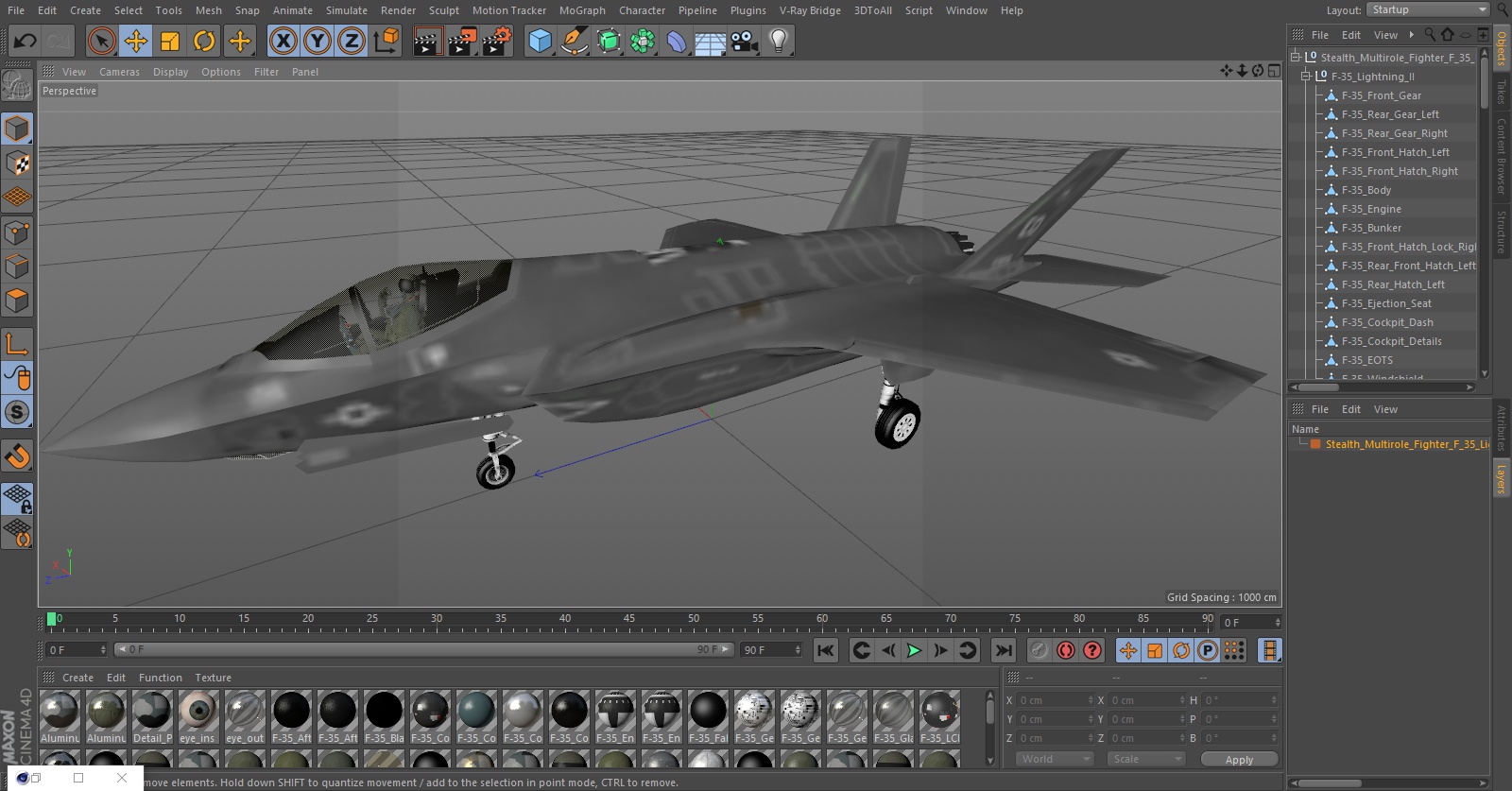Open Edit Render Settings icon
The image size is (1512, 791).
(497, 41)
